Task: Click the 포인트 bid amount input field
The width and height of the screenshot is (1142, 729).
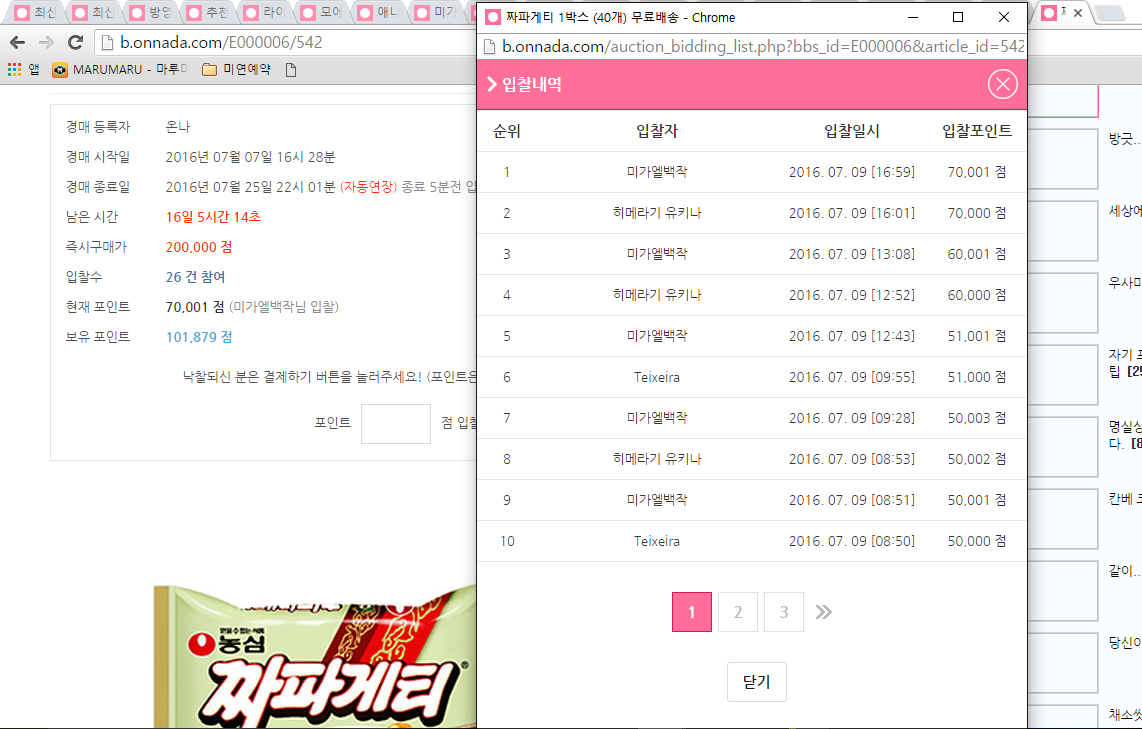Action: pyautogui.click(x=395, y=423)
